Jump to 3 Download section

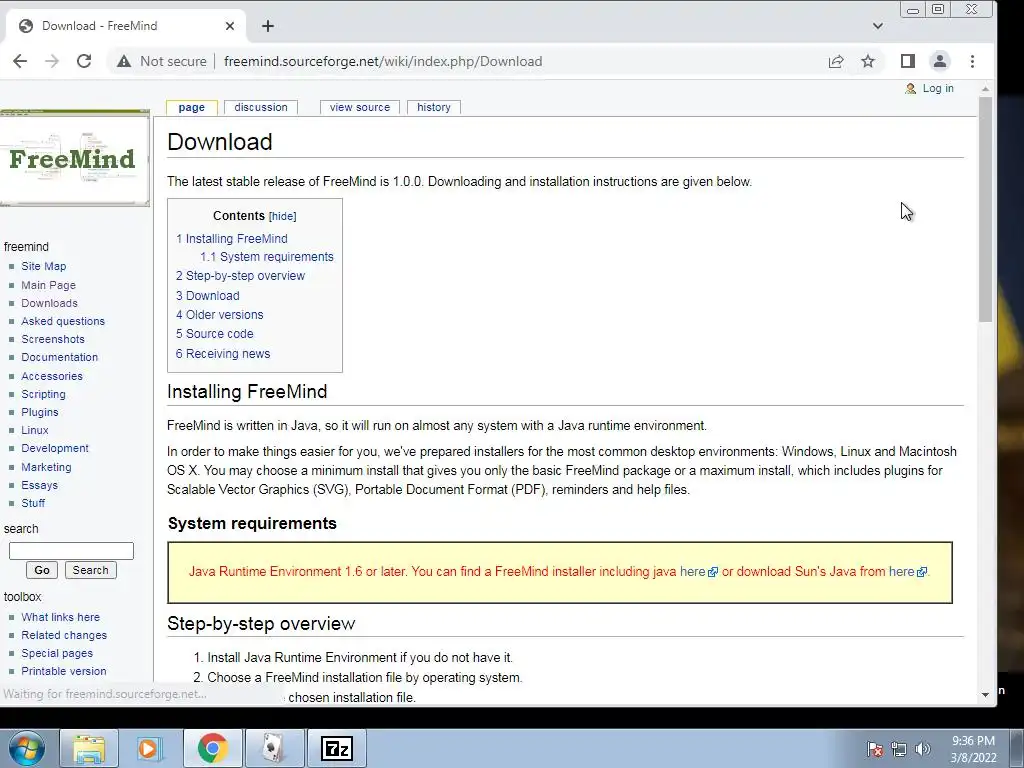(208, 295)
